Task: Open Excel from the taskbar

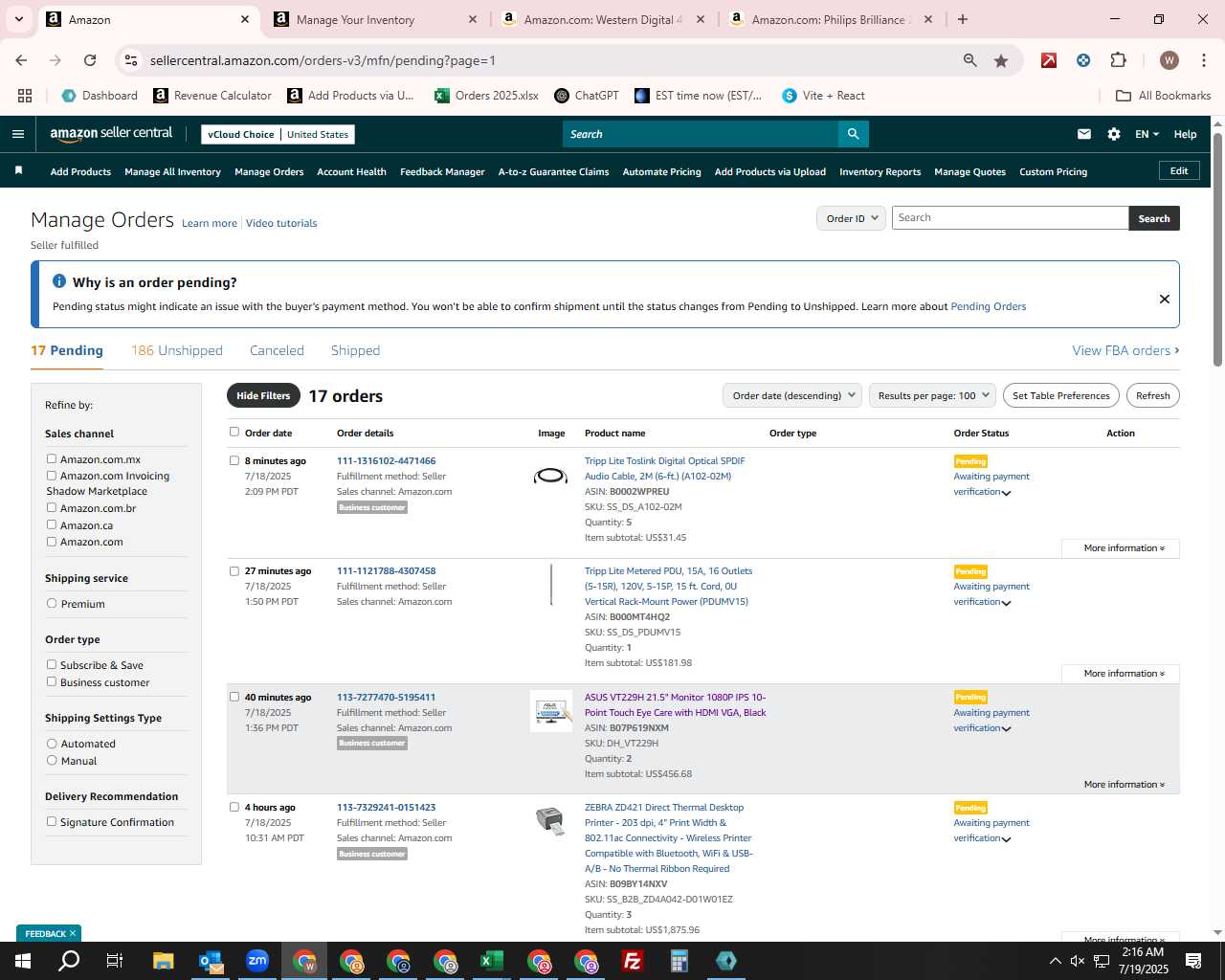Action: coord(492,961)
